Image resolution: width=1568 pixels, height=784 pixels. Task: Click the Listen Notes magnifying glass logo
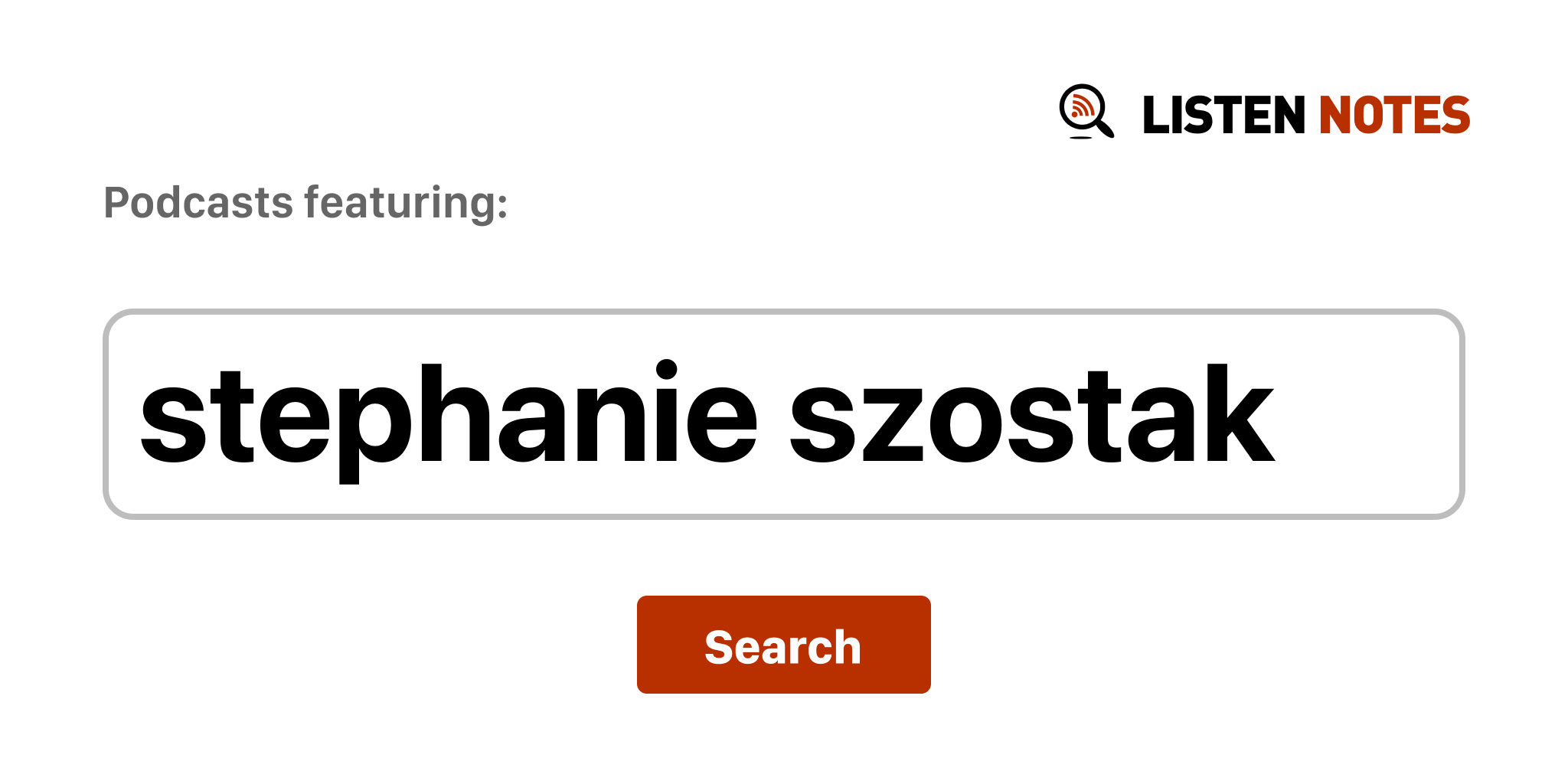tap(1086, 112)
